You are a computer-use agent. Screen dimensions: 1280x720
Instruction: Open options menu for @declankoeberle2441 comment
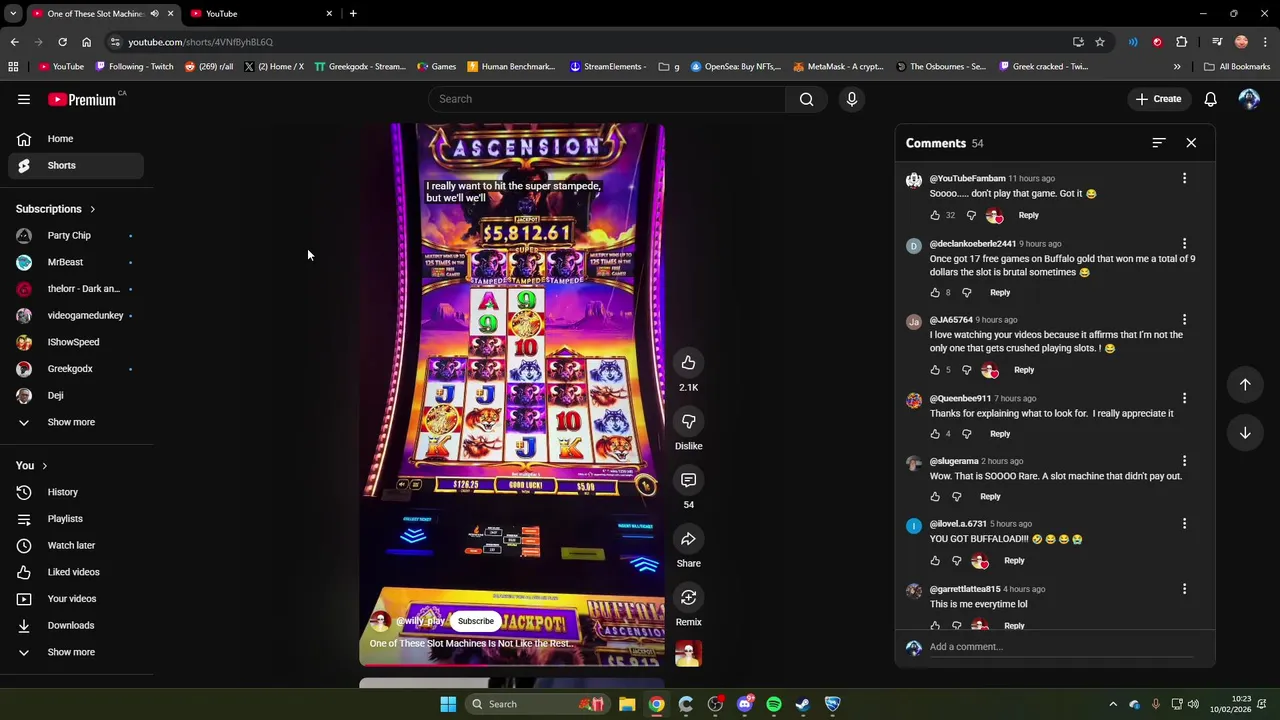click(1185, 243)
